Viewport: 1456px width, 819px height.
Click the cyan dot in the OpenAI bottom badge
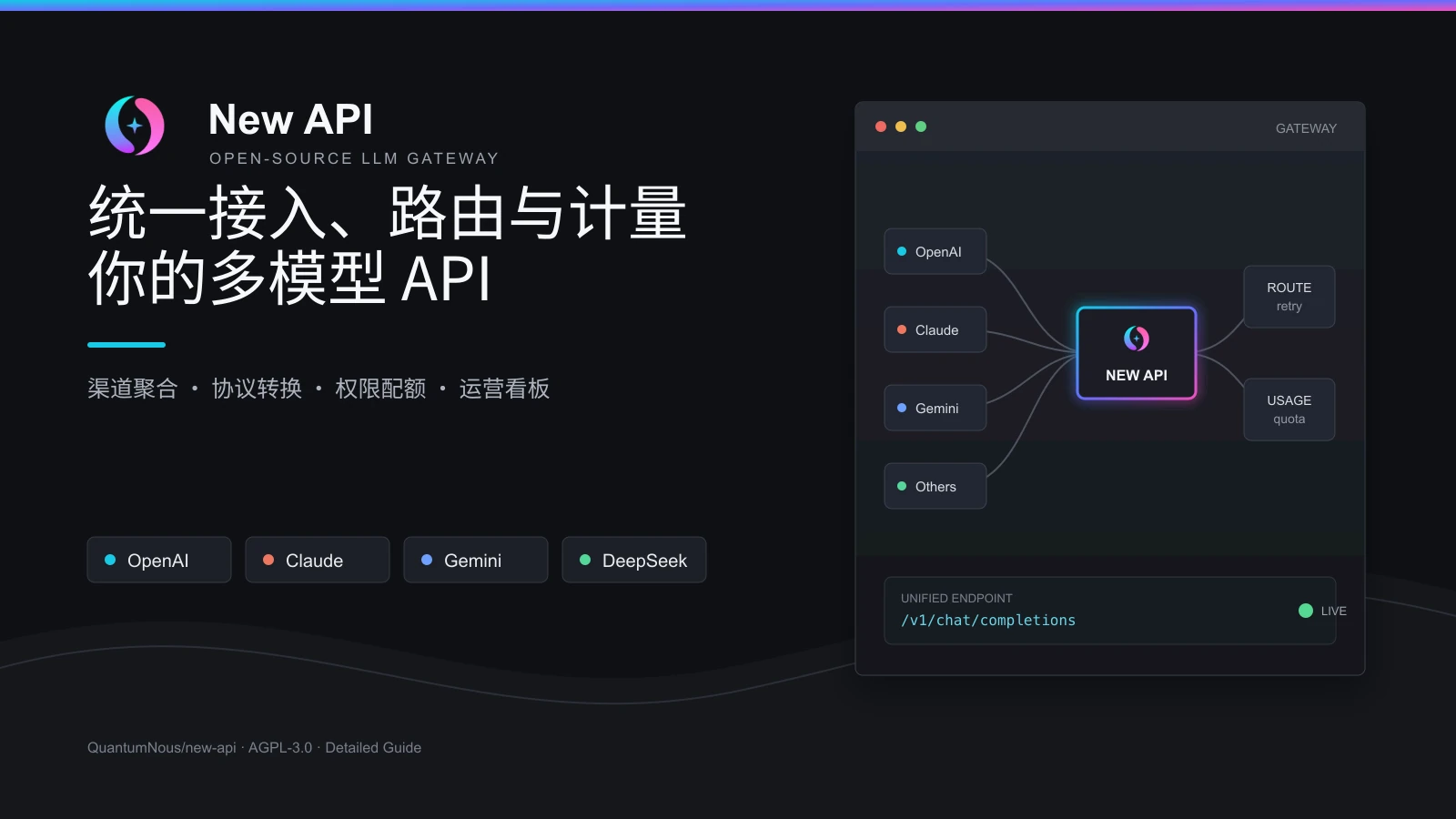pyautogui.click(x=110, y=560)
